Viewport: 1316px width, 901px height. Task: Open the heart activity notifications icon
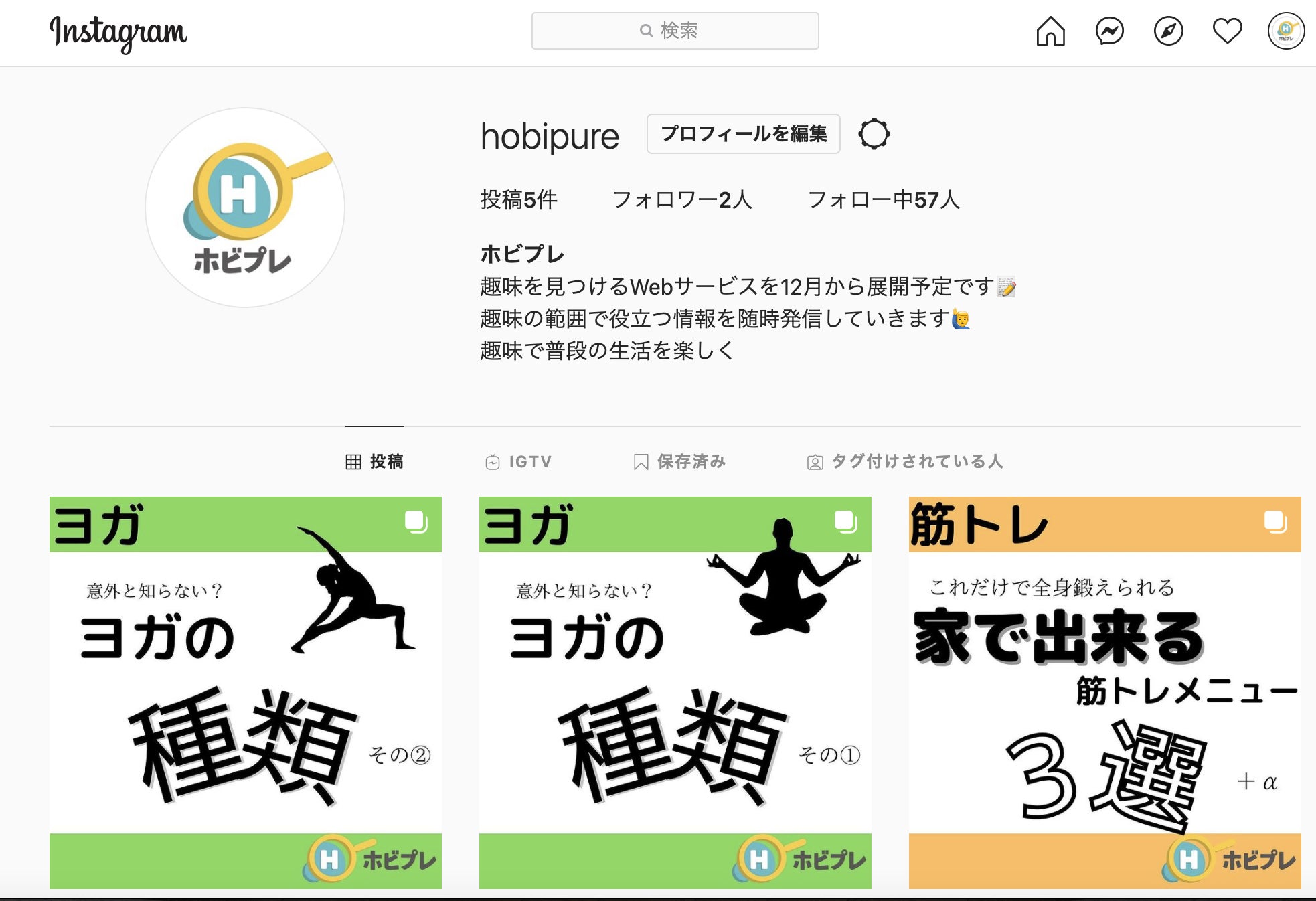(1227, 31)
